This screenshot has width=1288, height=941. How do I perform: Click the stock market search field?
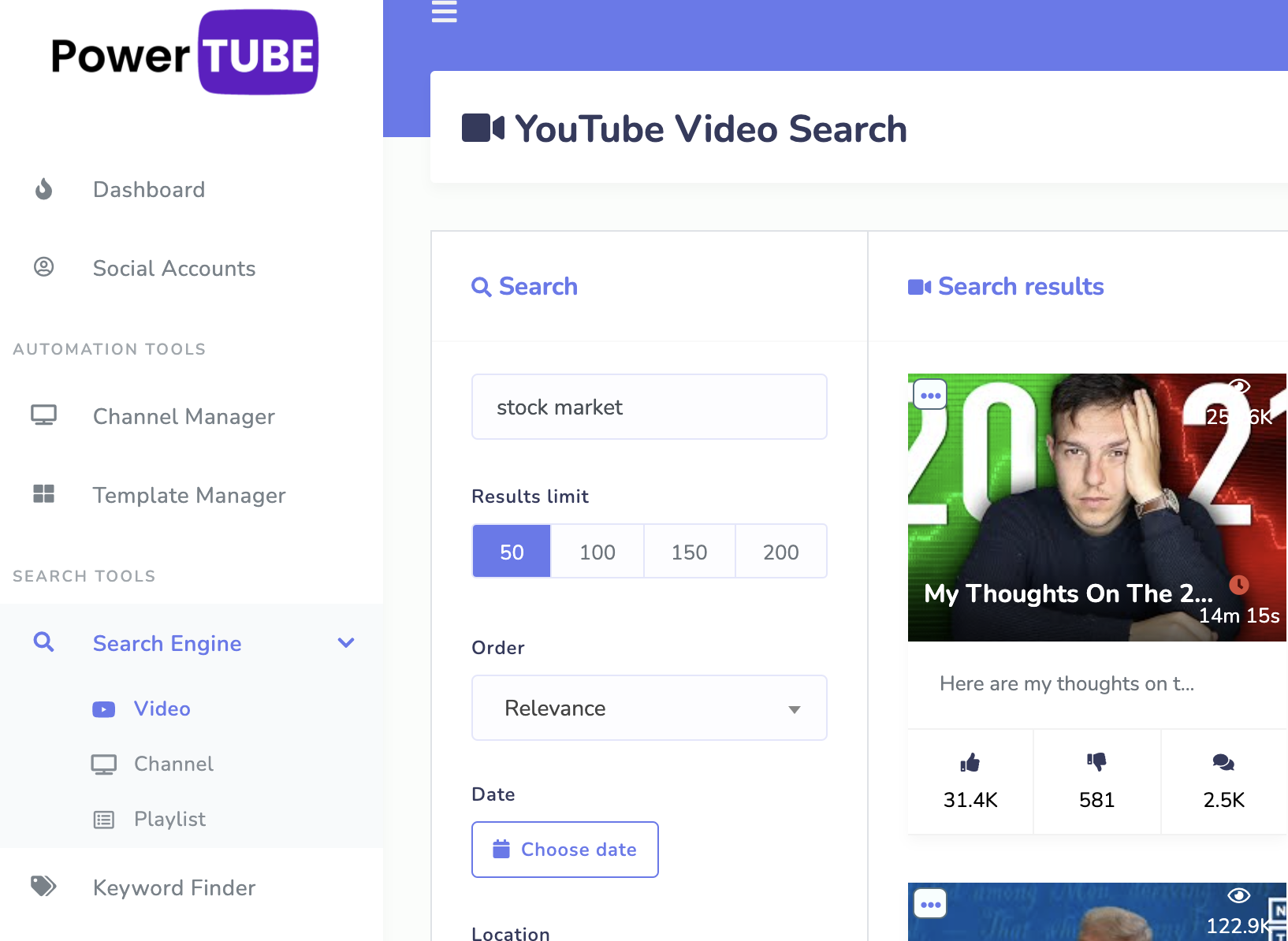(650, 407)
